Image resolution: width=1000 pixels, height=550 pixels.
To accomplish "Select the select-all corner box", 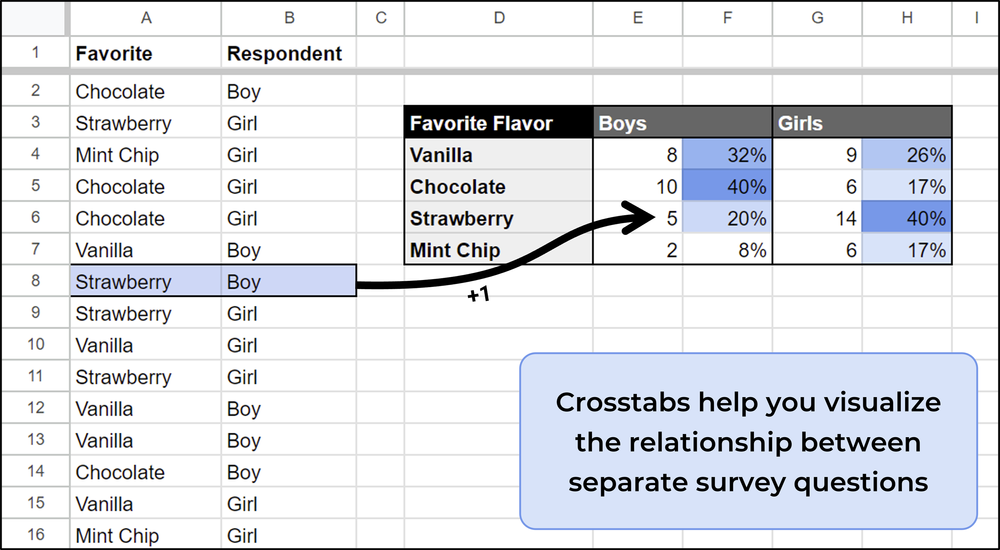I will (35, 18).
